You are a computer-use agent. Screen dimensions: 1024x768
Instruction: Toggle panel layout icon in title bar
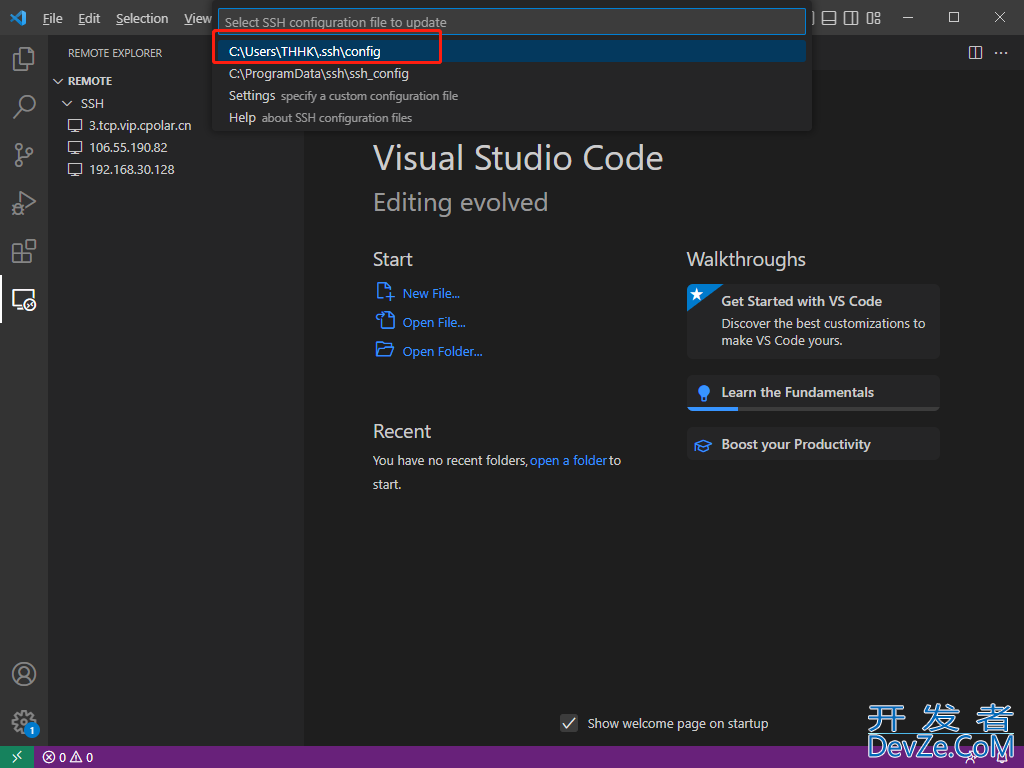point(829,18)
